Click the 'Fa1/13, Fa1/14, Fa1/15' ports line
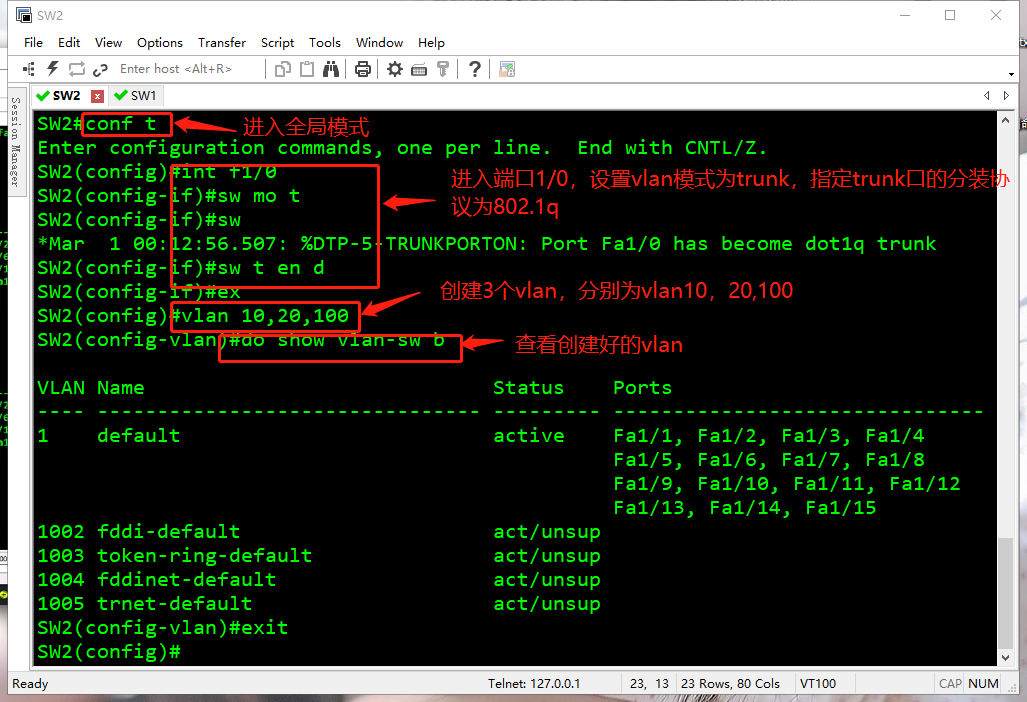The width and height of the screenshot is (1027, 702). pos(745,508)
